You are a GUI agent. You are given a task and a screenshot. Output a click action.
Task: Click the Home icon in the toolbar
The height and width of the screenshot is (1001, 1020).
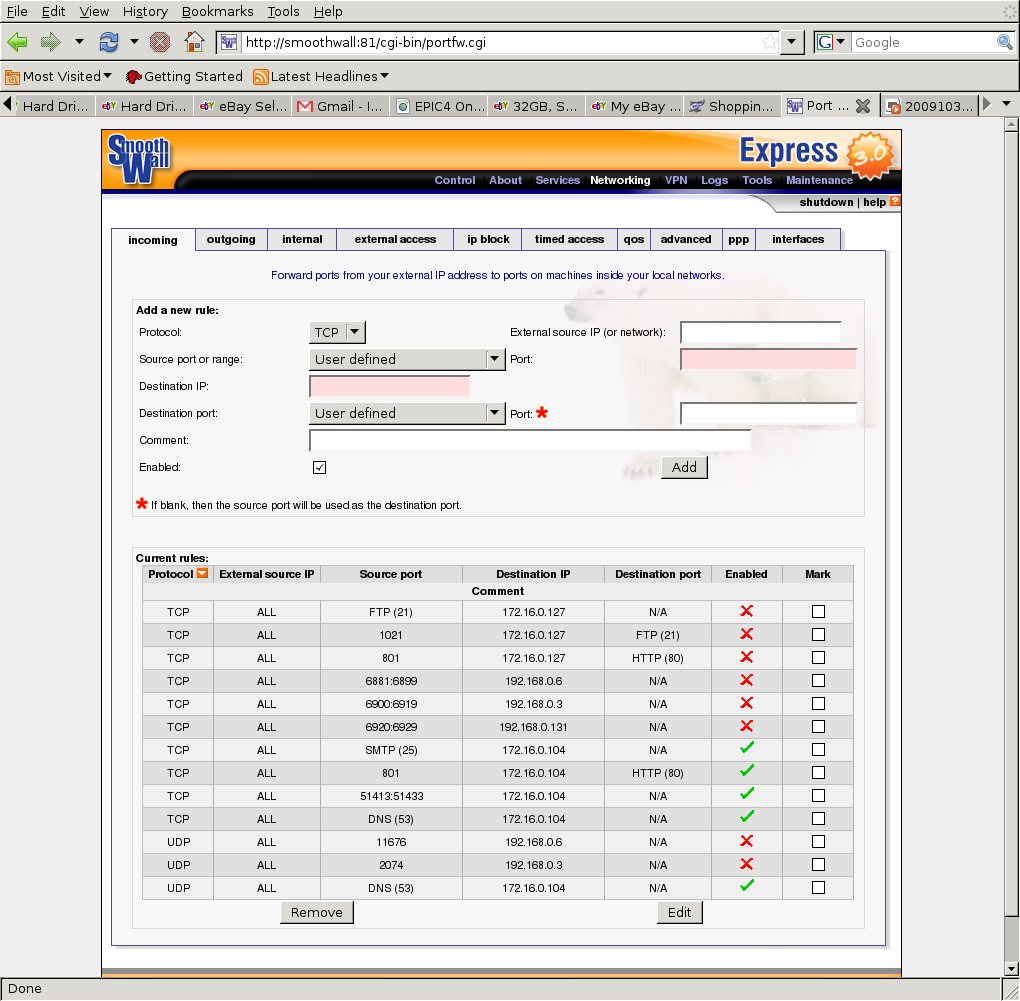click(x=194, y=42)
